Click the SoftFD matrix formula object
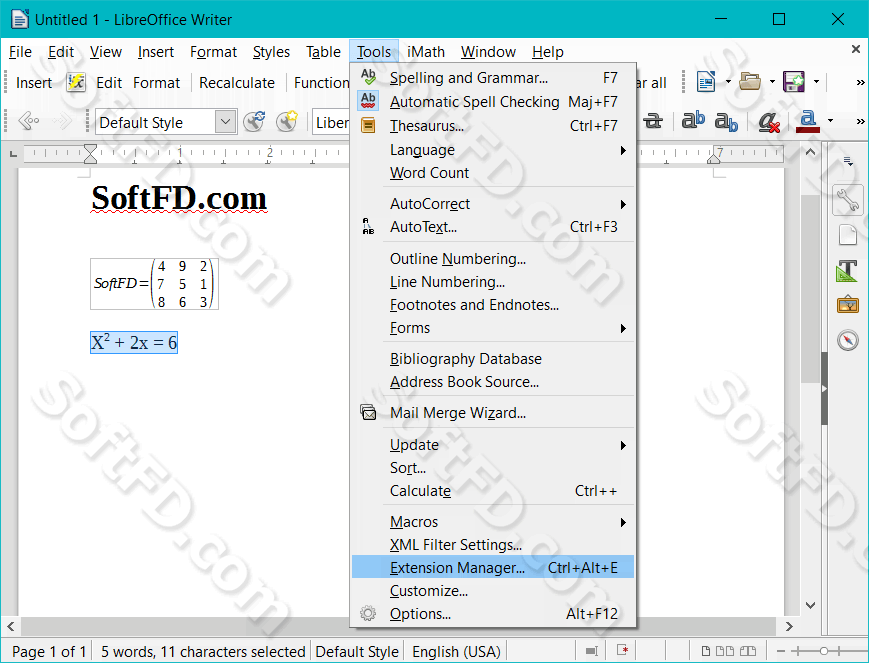This screenshot has width=869, height=663. (x=154, y=284)
